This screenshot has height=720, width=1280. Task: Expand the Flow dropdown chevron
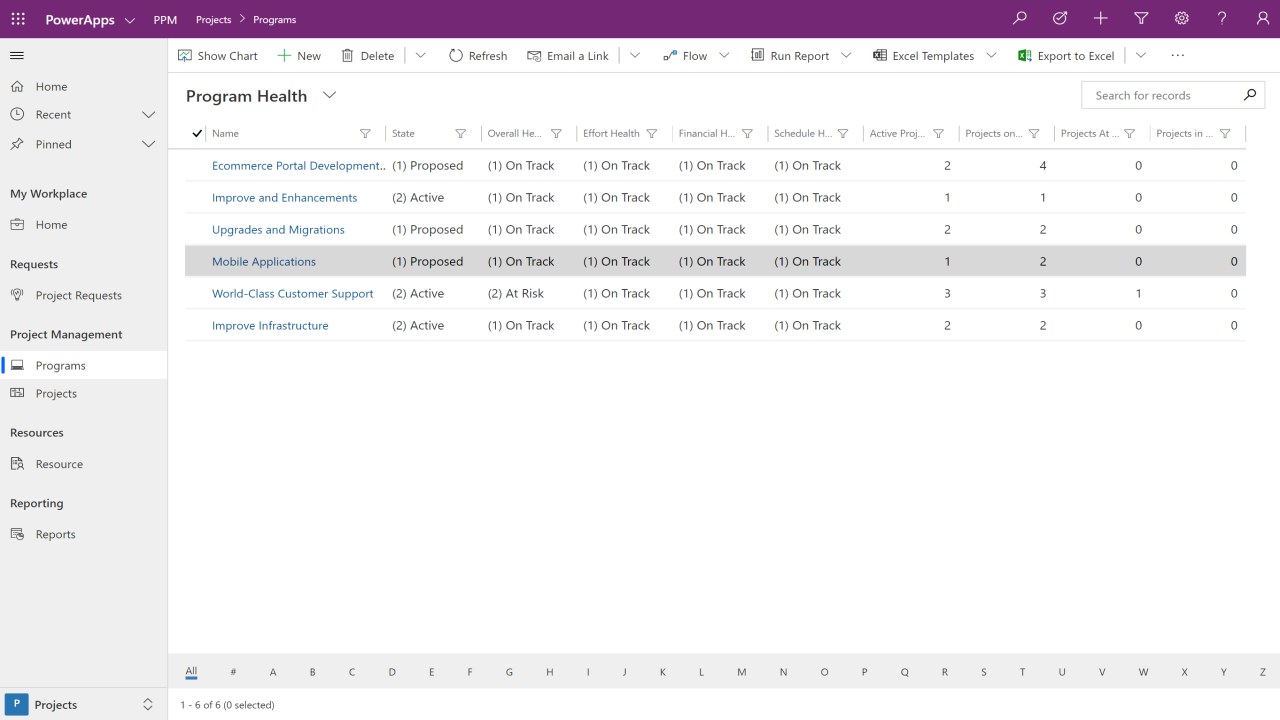[725, 56]
